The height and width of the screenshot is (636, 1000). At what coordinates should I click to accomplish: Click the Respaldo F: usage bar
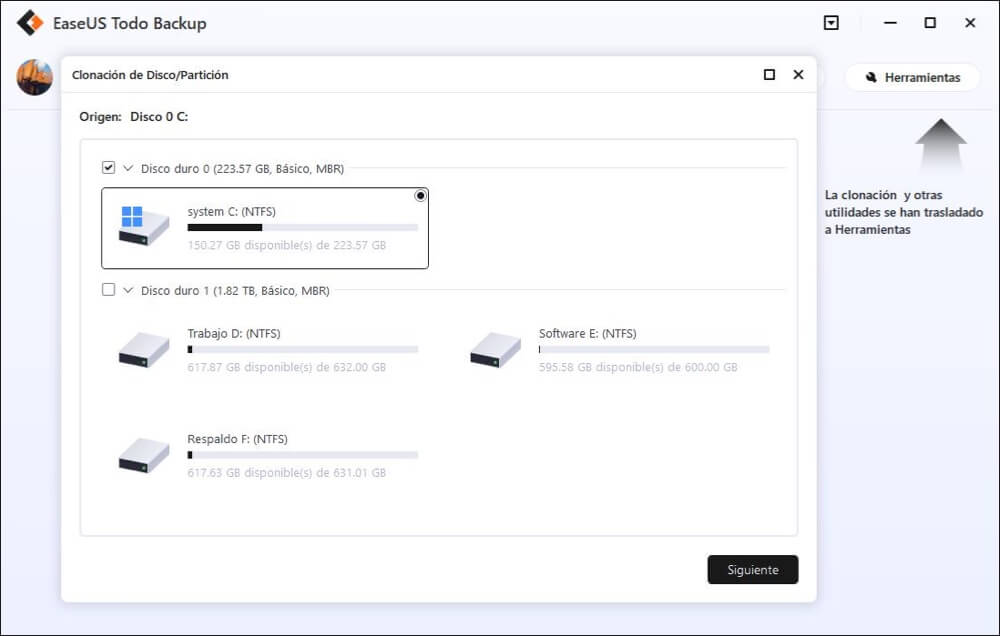303,455
